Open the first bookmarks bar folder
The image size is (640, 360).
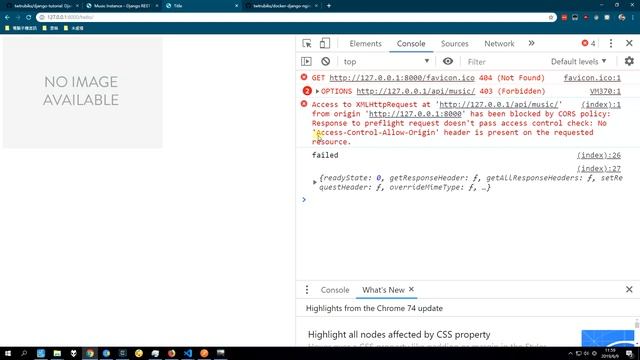point(21,28)
